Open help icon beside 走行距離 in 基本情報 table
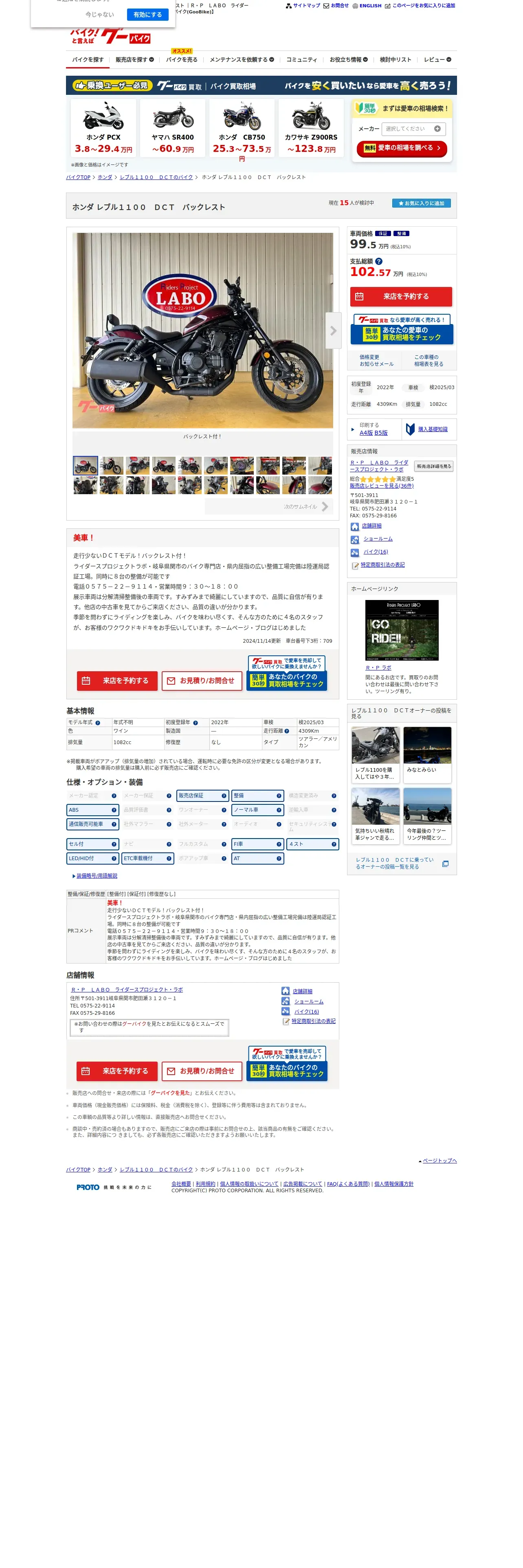 tap(287, 731)
